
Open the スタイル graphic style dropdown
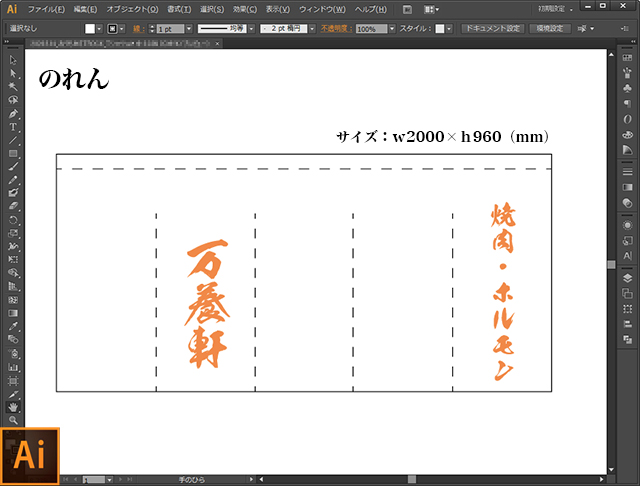point(449,29)
